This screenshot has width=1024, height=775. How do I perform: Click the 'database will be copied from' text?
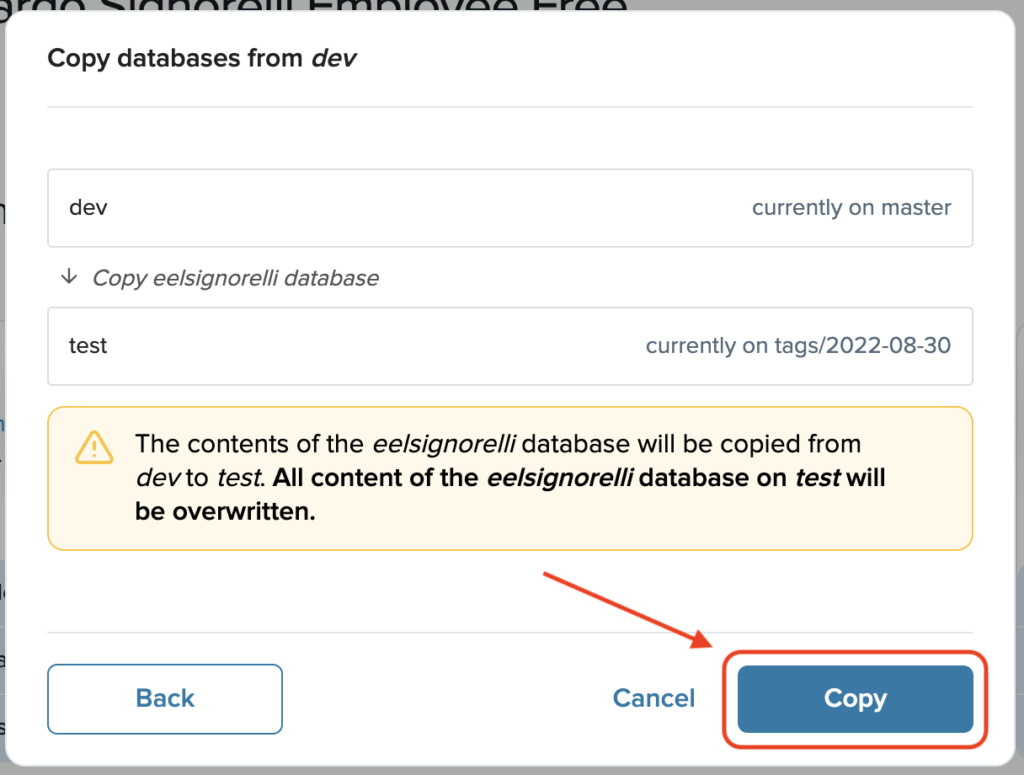(x=691, y=444)
